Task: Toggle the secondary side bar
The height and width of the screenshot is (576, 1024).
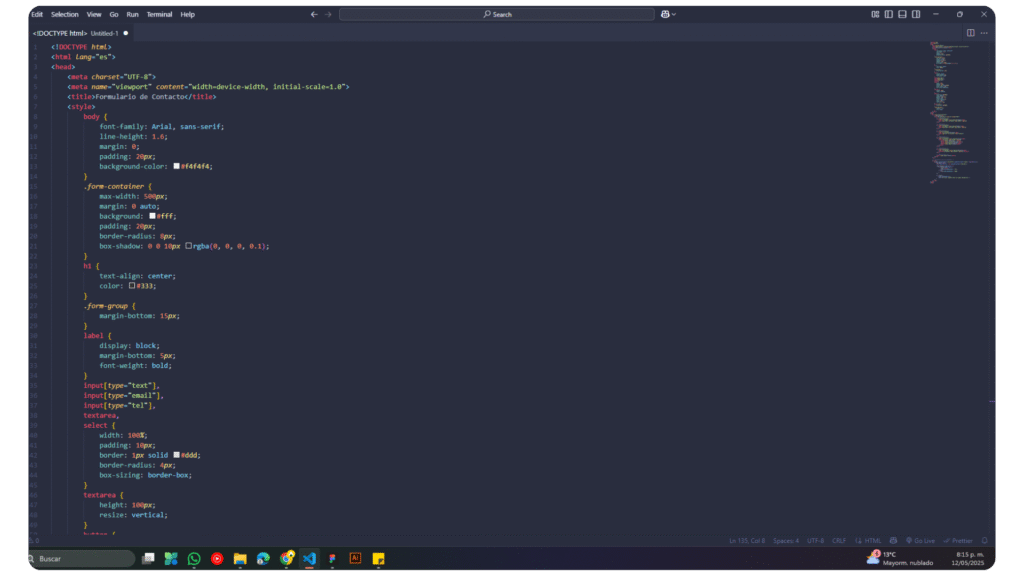Action: tap(916, 14)
